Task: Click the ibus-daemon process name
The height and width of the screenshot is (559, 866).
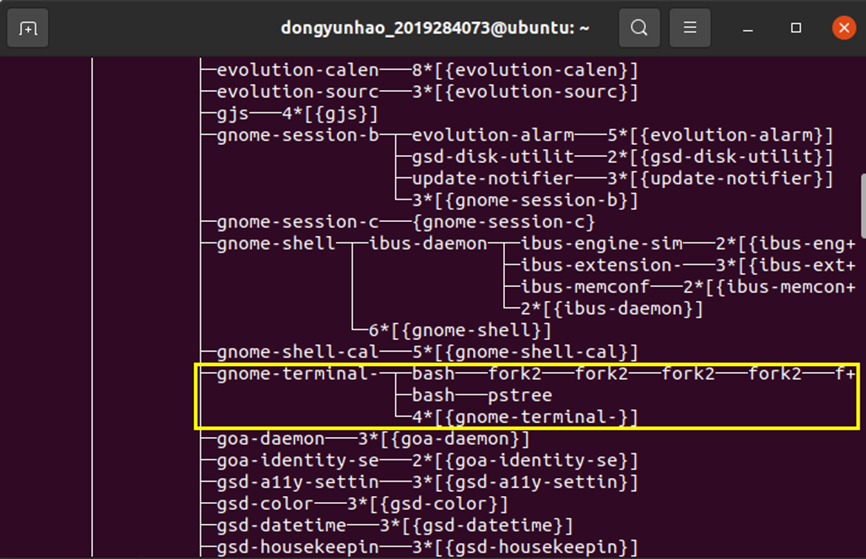Action: point(428,244)
